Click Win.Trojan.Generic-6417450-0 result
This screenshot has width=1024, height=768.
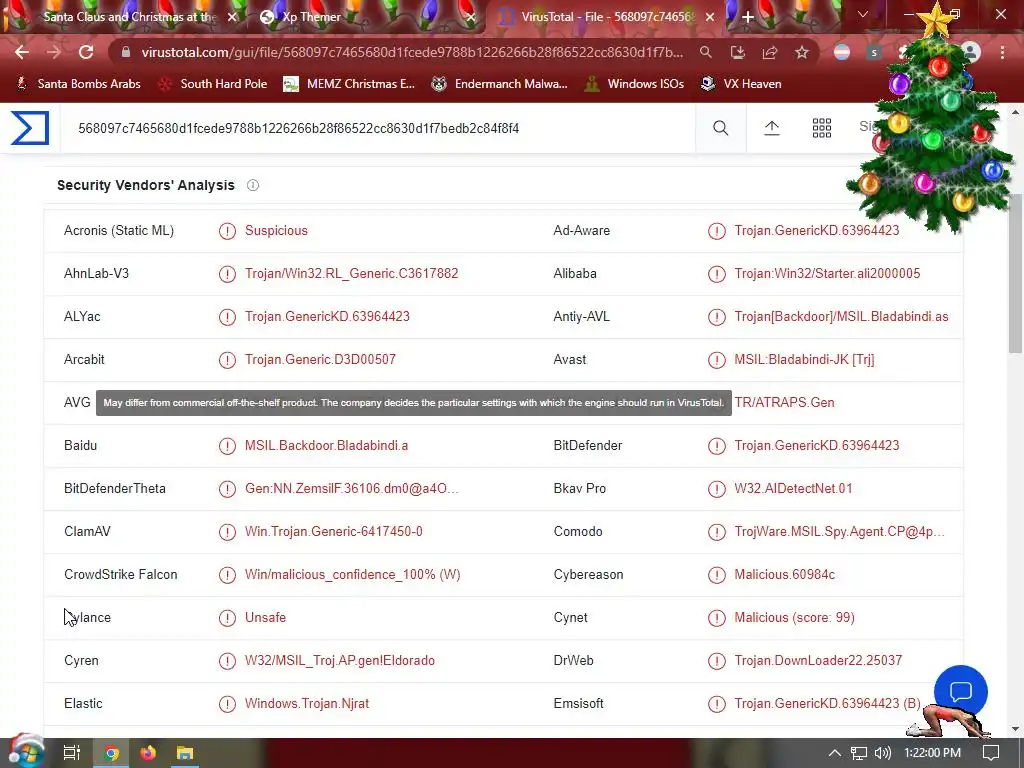click(x=334, y=532)
